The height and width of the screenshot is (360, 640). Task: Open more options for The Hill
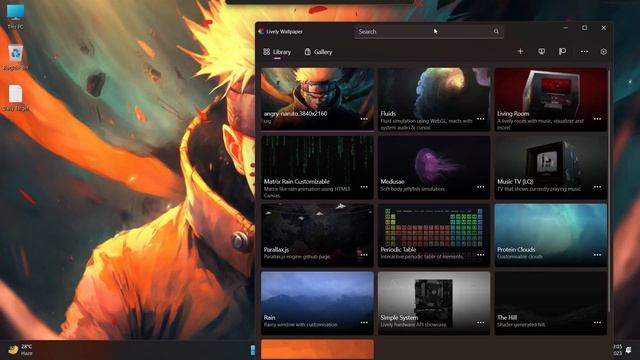click(597, 322)
